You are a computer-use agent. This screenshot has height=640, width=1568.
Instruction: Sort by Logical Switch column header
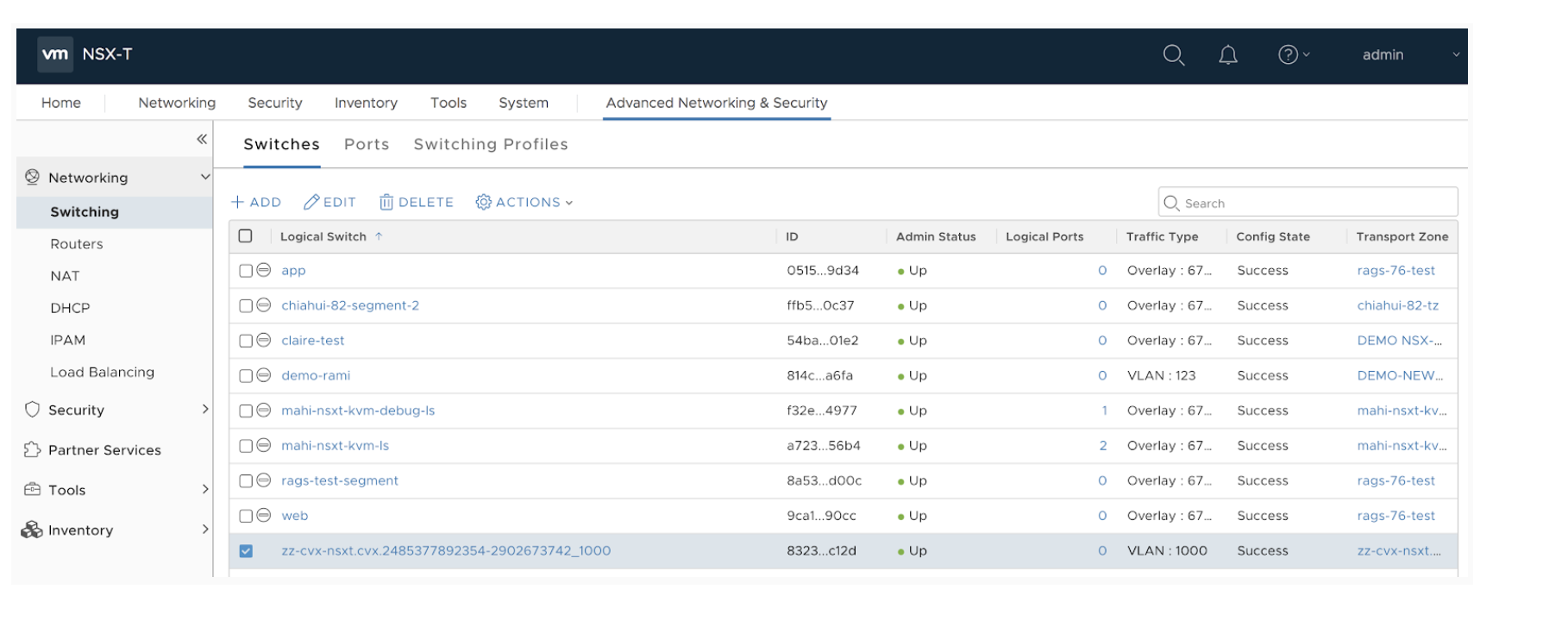click(x=323, y=236)
